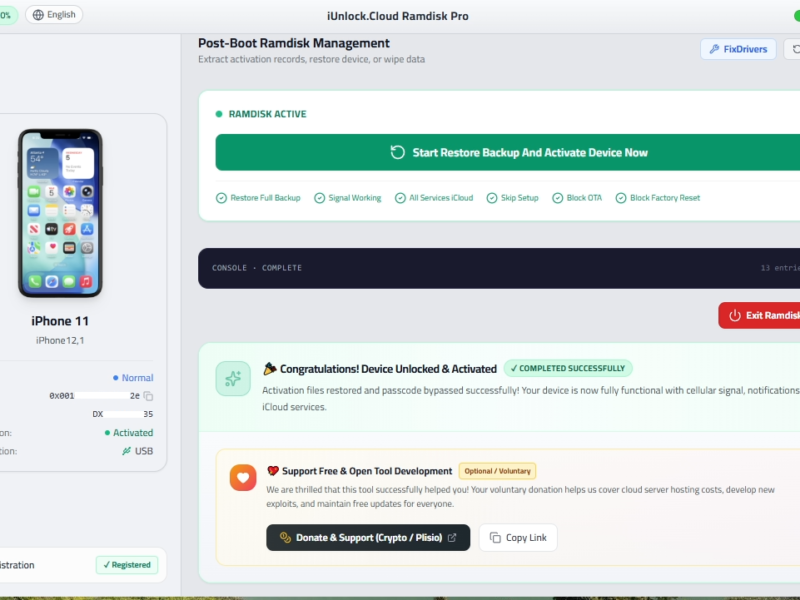The height and width of the screenshot is (600, 800).
Task: Click the Skip Setup label
Action: pos(519,198)
